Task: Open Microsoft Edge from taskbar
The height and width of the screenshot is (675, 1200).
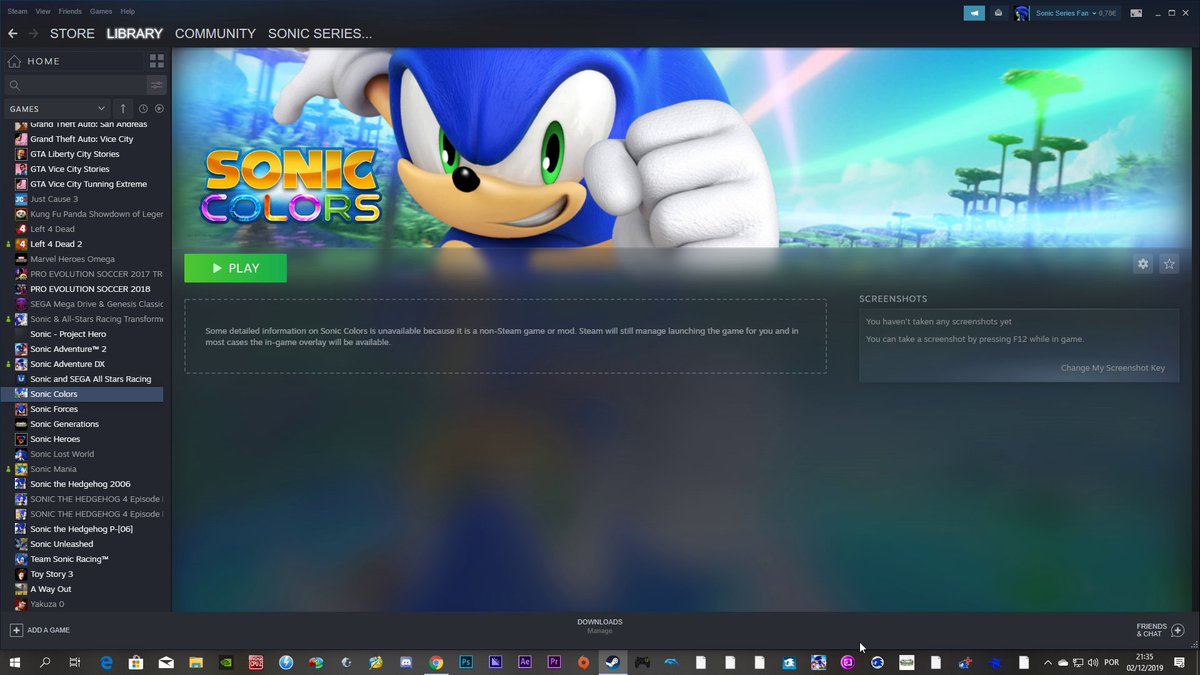Action: (x=106, y=662)
